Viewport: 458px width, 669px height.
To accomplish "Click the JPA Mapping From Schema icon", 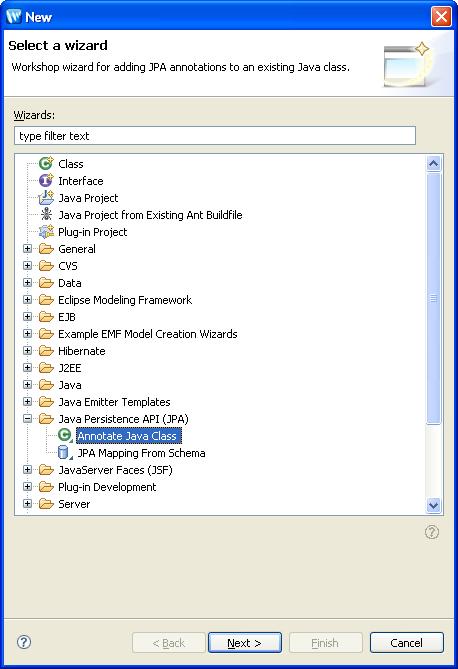I will tap(64, 453).
